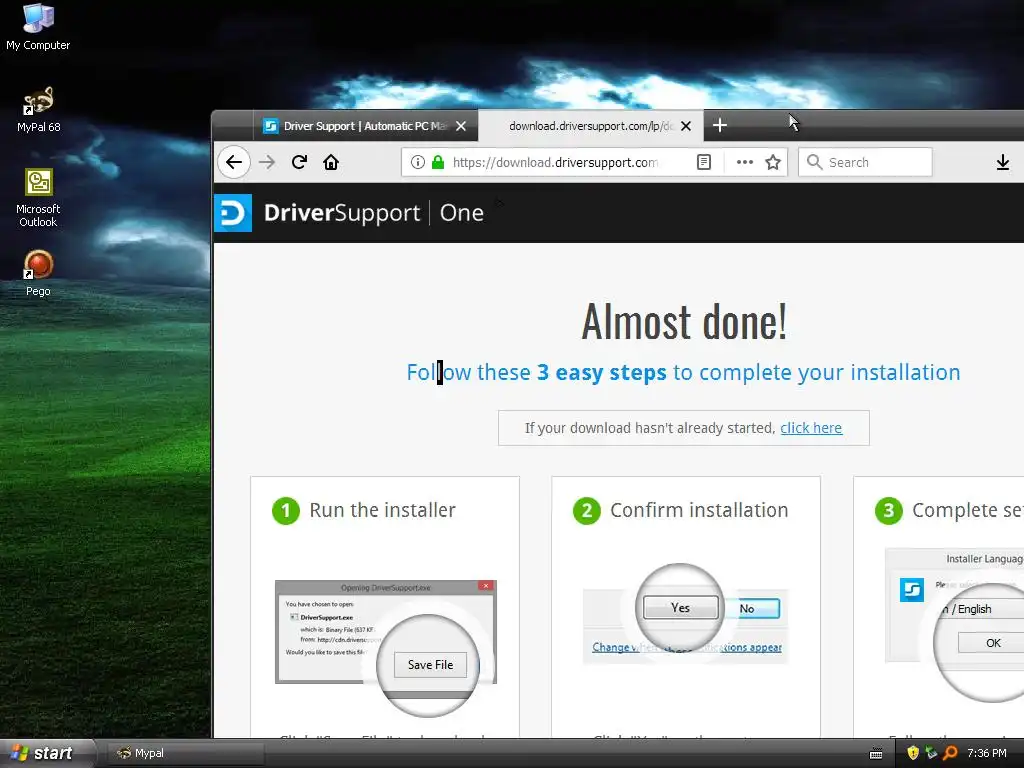Select the download.driversupport.com/lp tab
The height and width of the screenshot is (768, 1024).
tap(590, 126)
